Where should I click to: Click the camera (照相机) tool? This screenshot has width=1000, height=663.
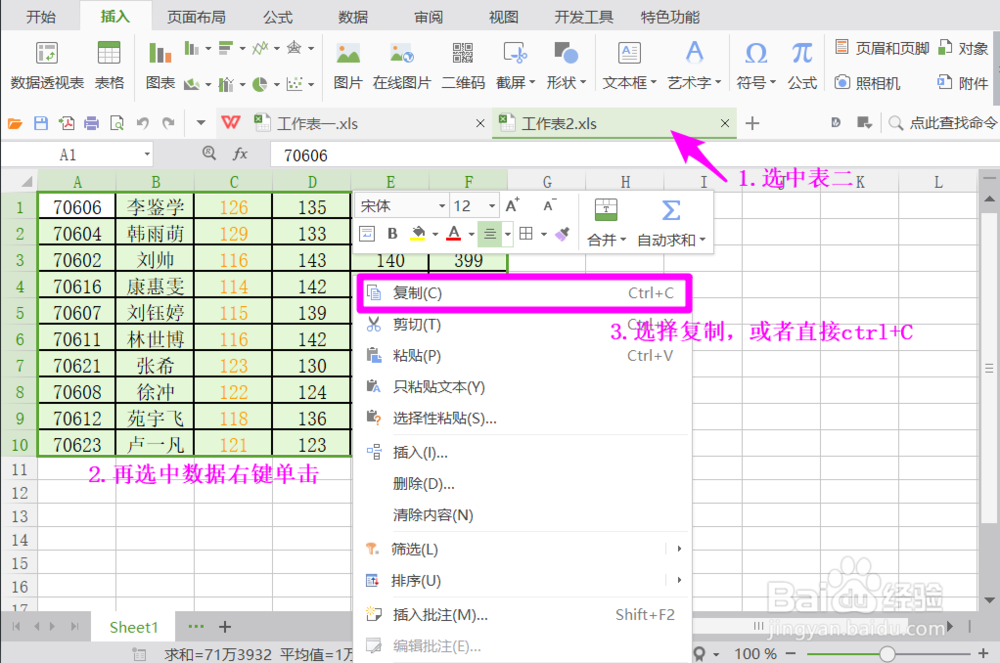867,82
